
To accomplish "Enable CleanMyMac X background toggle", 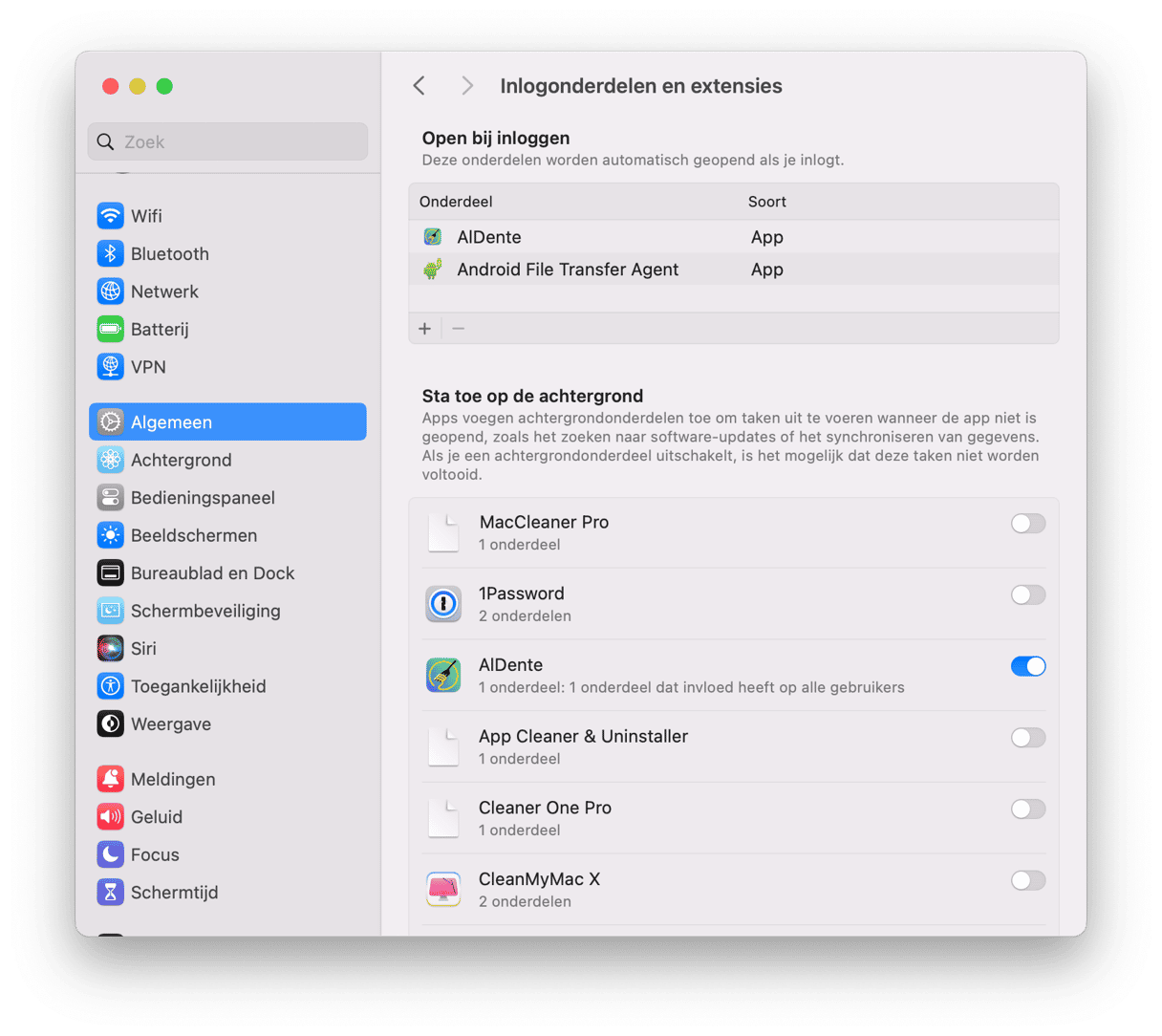I will pyautogui.click(x=1028, y=880).
